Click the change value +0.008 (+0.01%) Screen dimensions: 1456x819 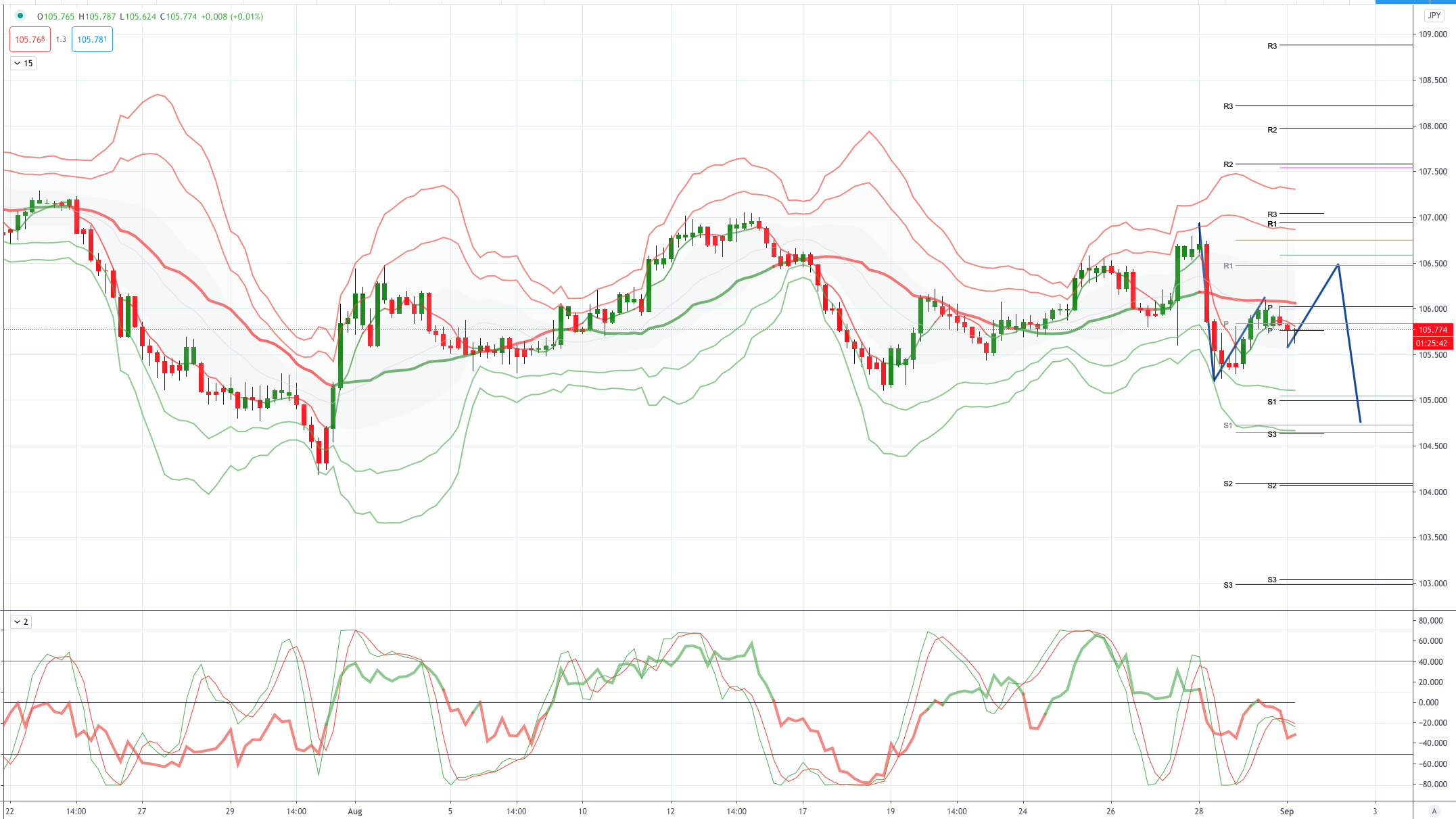point(231,16)
